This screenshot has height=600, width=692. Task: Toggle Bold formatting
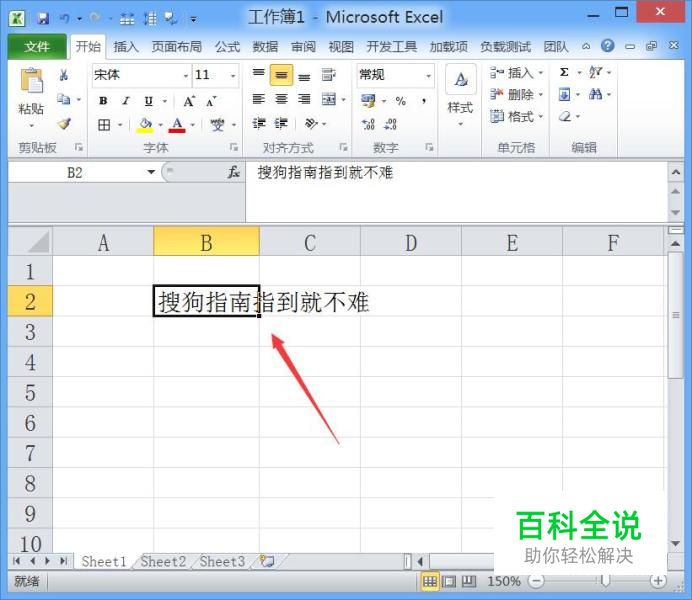click(103, 101)
